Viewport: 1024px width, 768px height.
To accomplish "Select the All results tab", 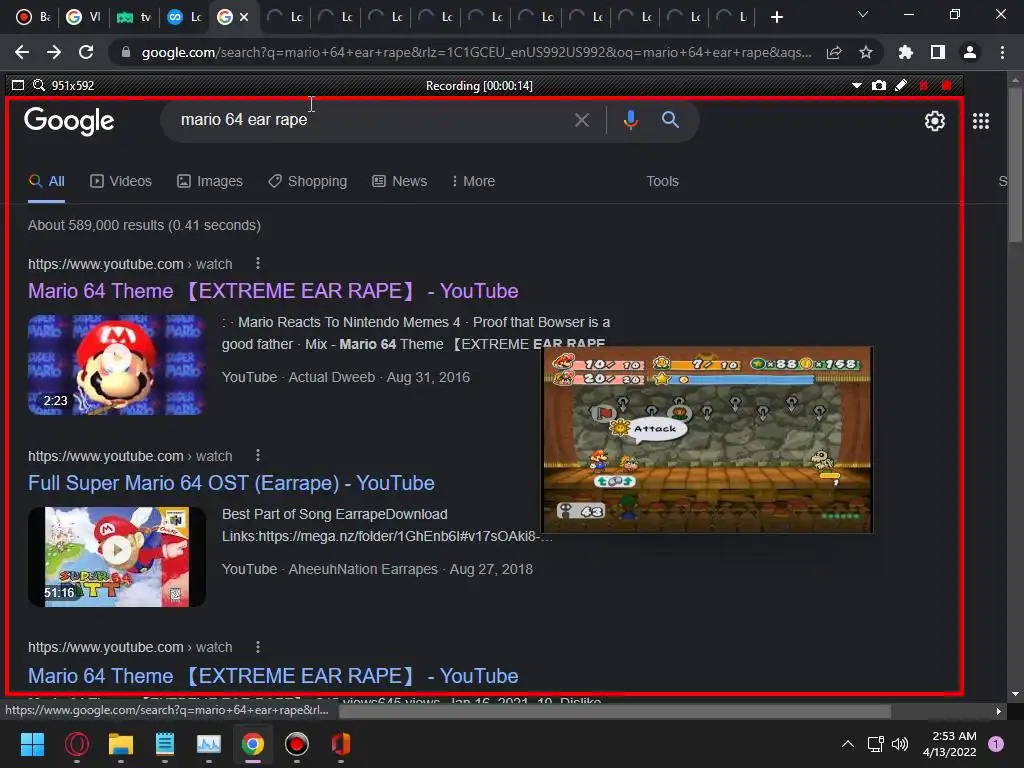I will tap(46, 182).
